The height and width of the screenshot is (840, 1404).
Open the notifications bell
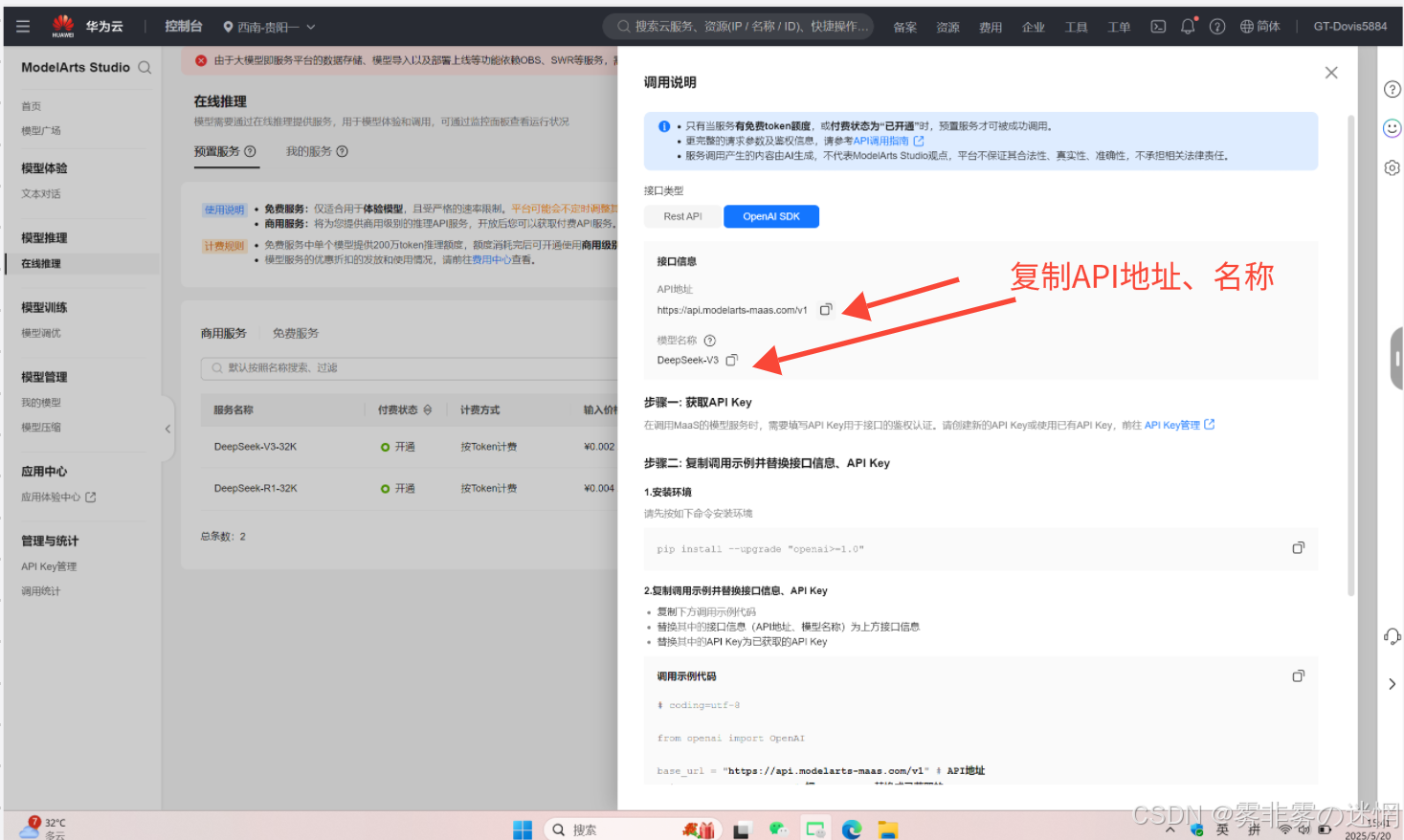(1188, 27)
